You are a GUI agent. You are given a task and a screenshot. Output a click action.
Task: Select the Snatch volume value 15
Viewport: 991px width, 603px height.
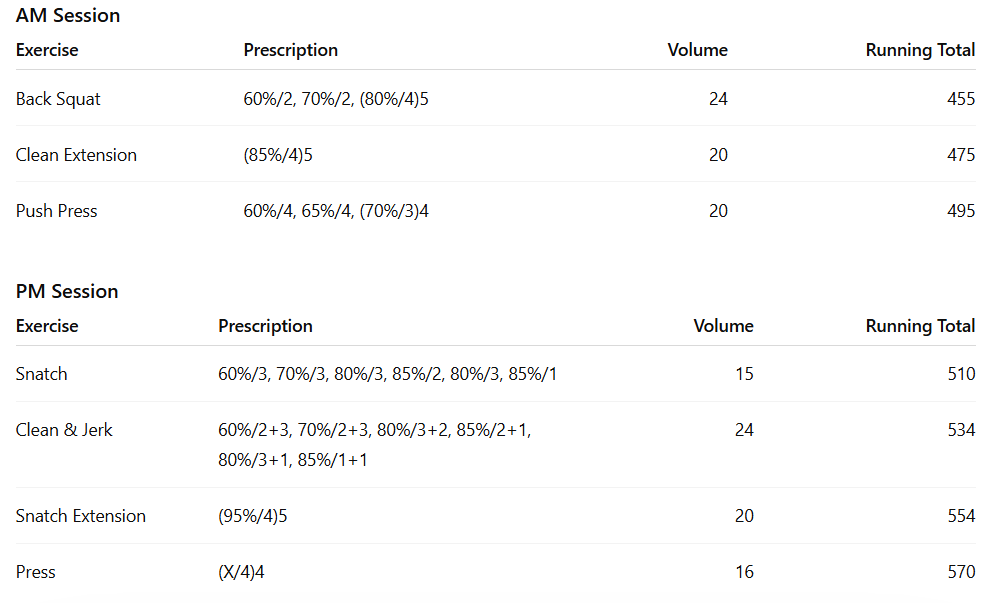[x=743, y=374]
